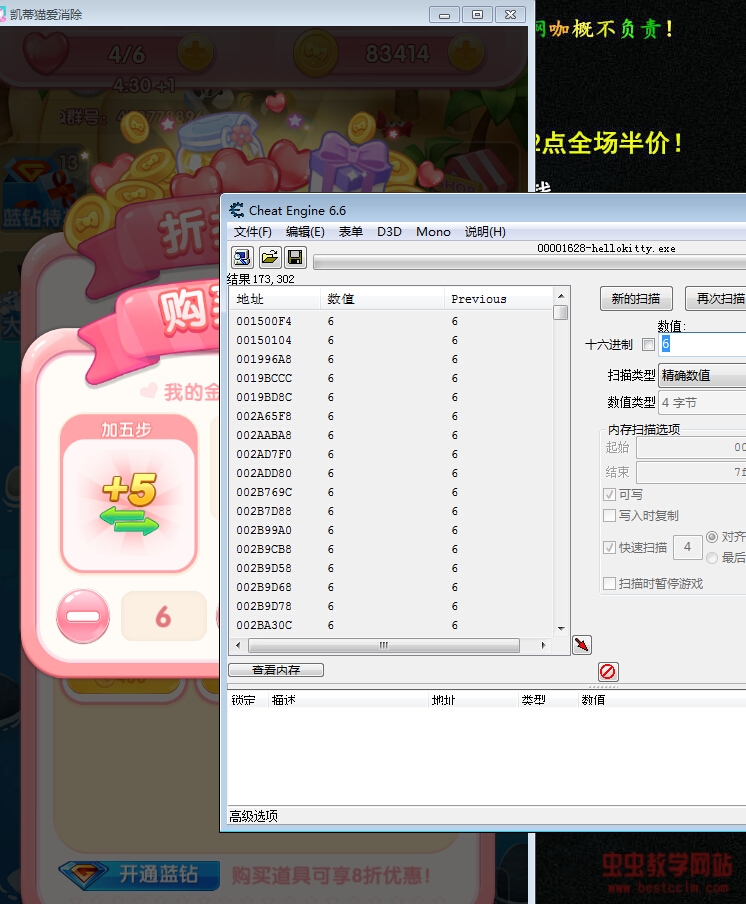
Task: Toggle the 可写 writable checkbox
Action: click(609, 495)
